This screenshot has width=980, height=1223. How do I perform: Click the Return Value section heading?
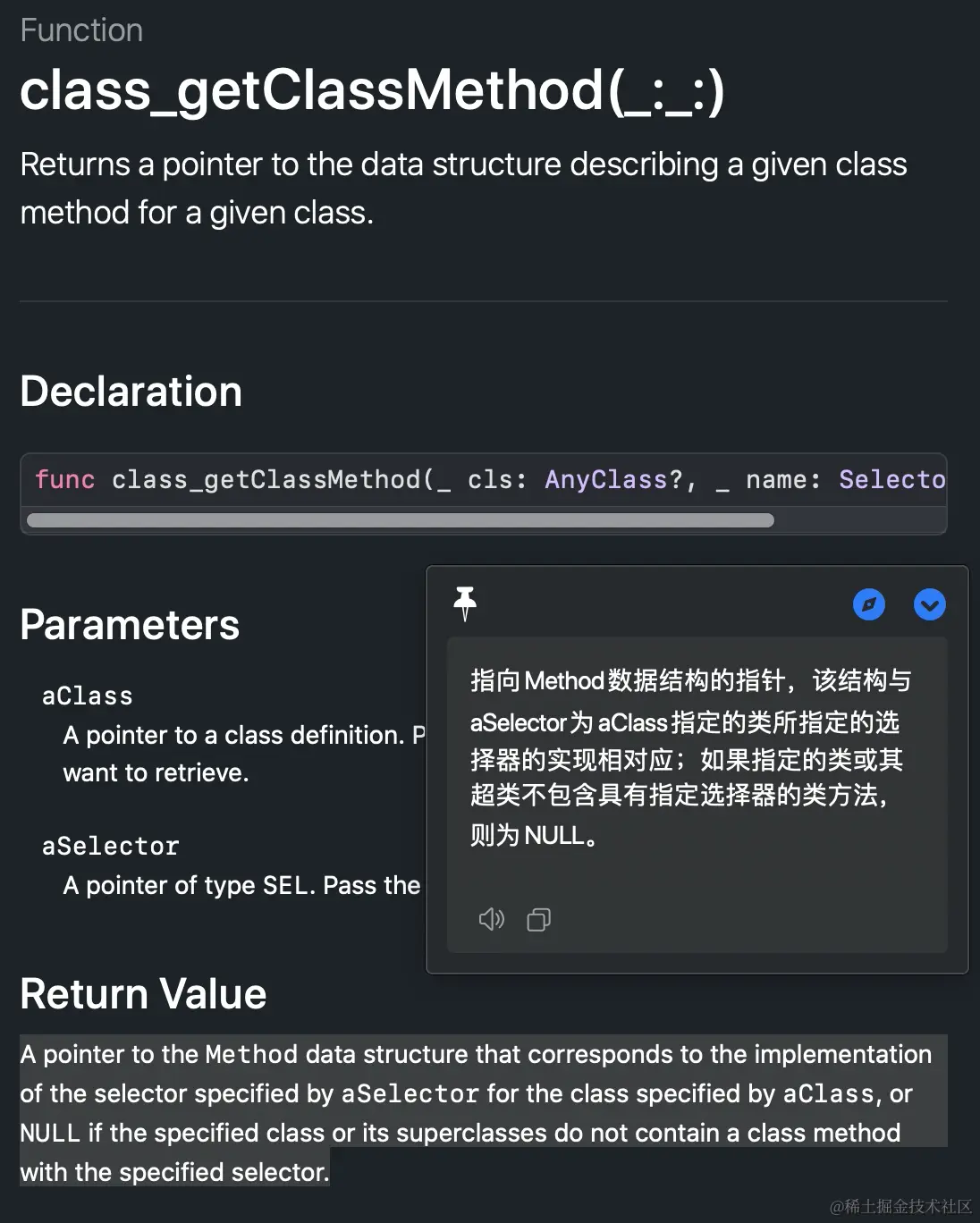tap(143, 994)
